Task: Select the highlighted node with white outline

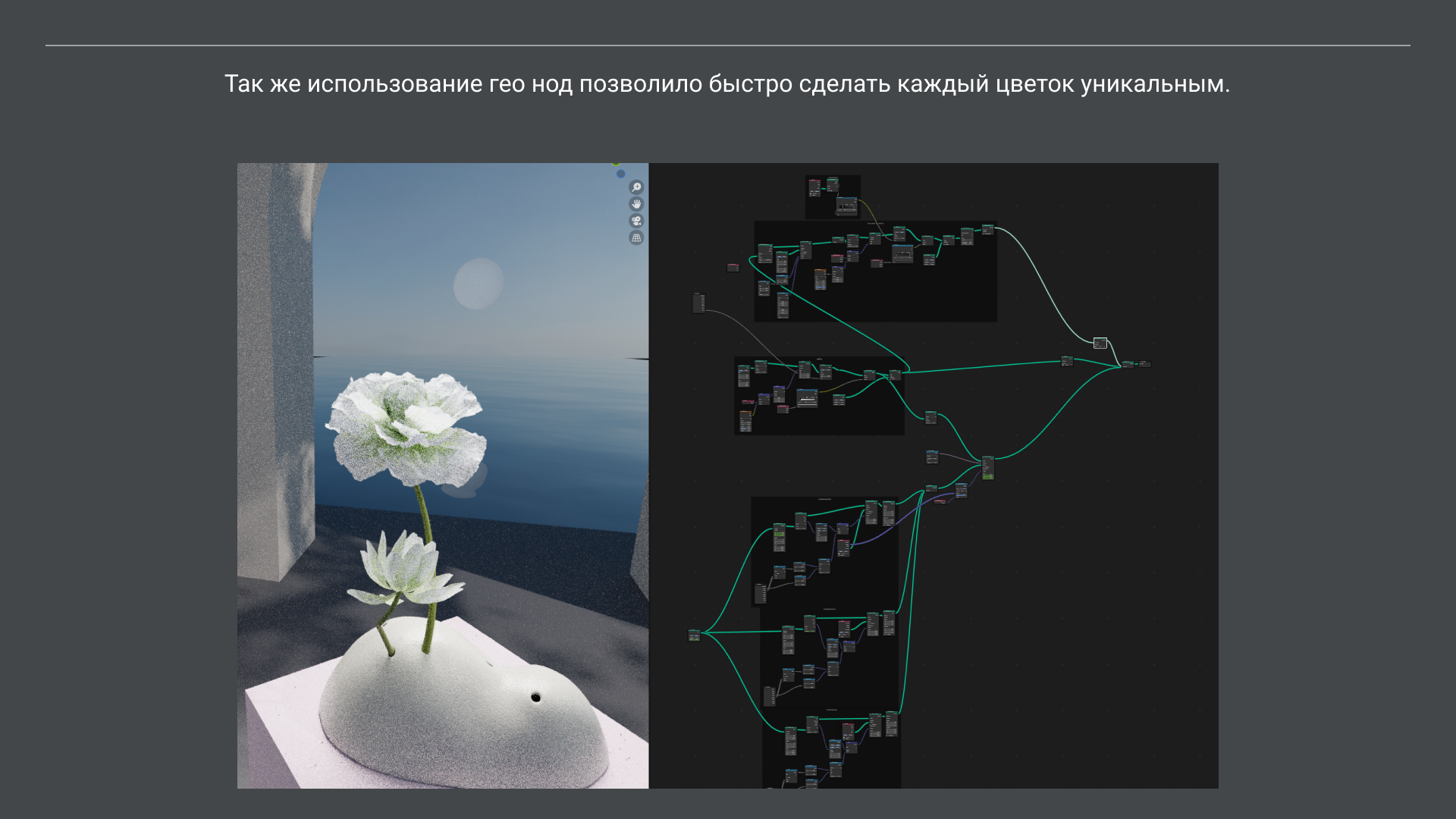Action: click(x=1100, y=343)
